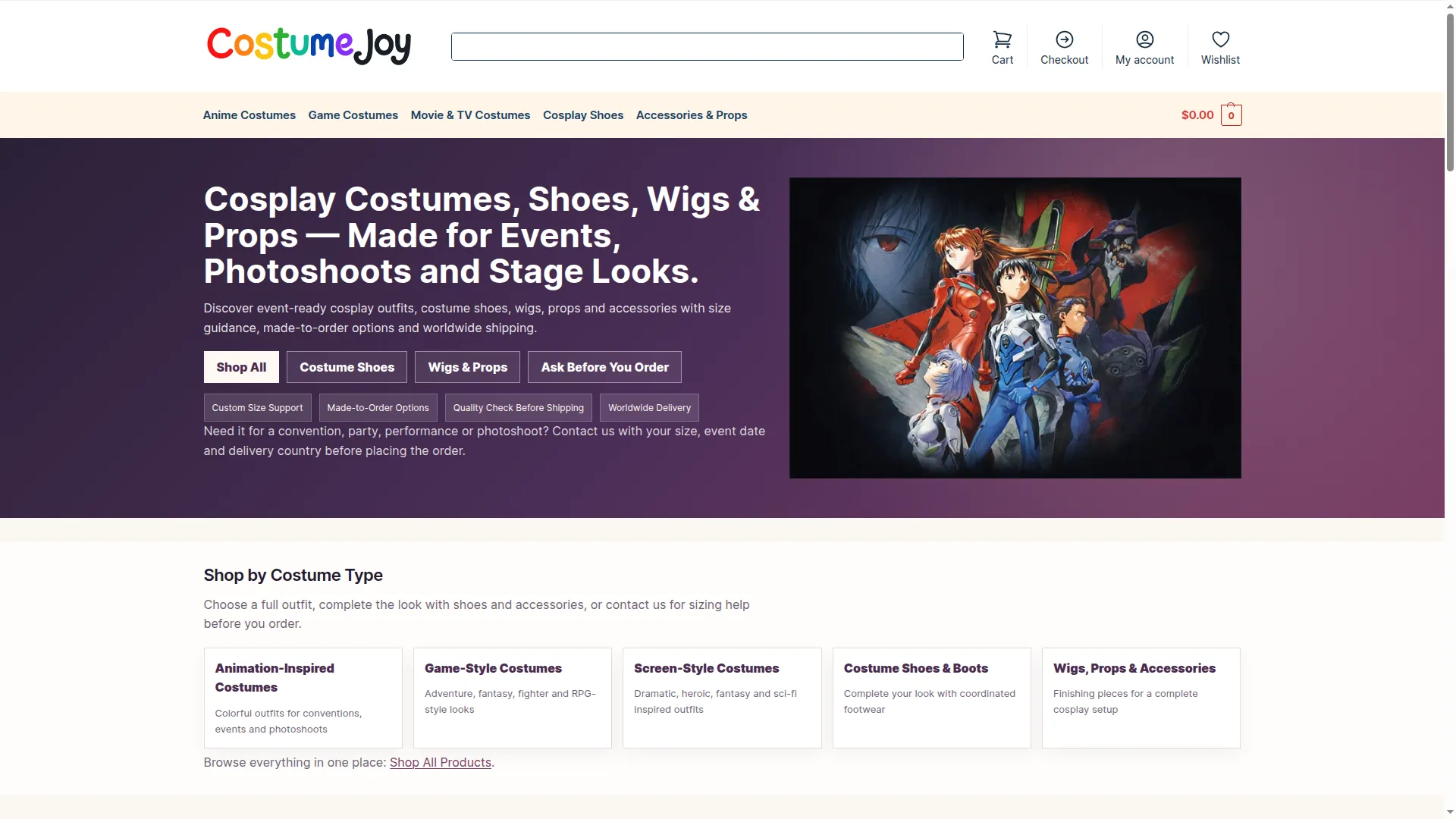Open Movie & TV Costumes menu
Viewport: 1456px width, 819px height.
point(470,115)
